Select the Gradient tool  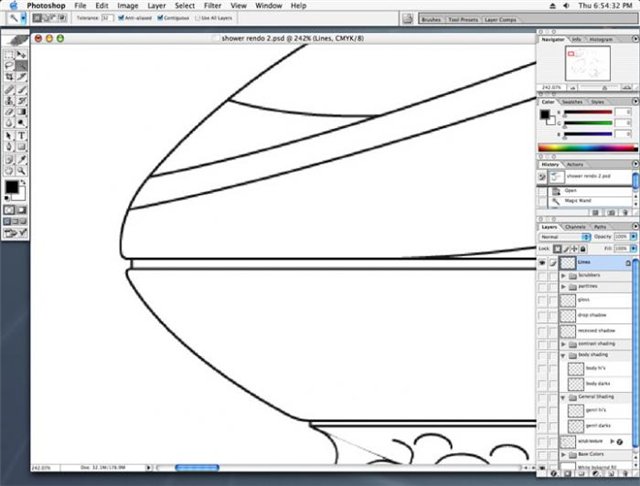pyautogui.click(x=21, y=112)
